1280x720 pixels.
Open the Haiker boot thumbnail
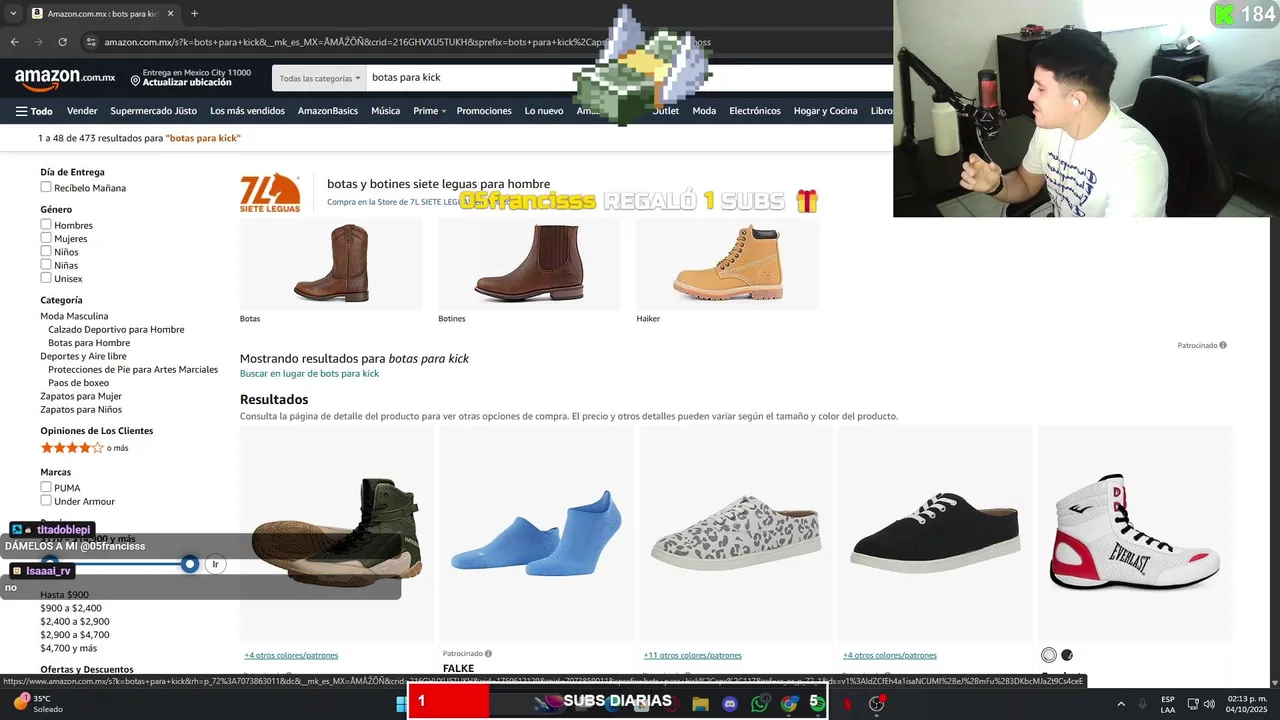coord(727,264)
